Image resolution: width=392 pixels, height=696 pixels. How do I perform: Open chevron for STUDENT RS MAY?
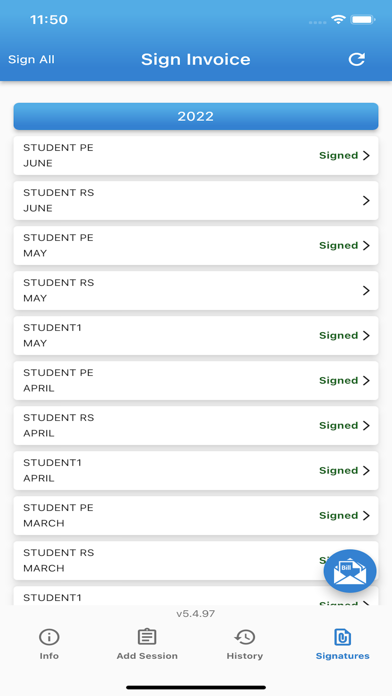point(366,291)
